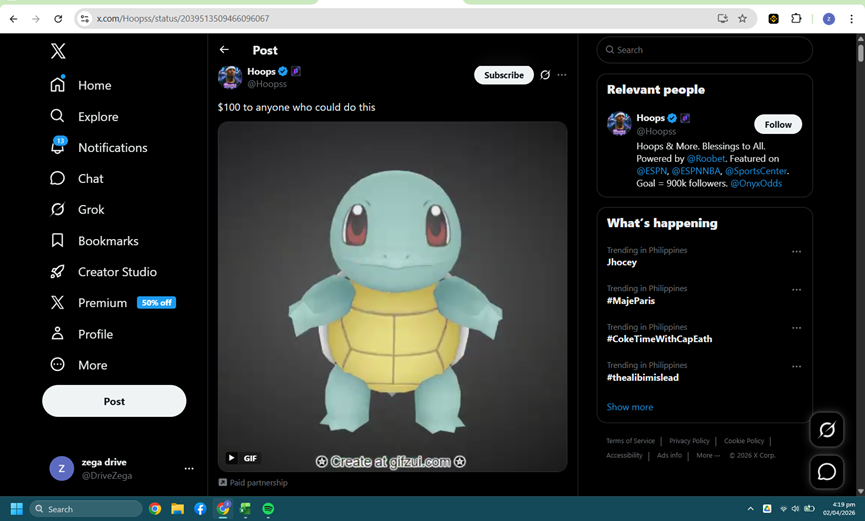Open Cookie Policy footer link

(x=744, y=441)
